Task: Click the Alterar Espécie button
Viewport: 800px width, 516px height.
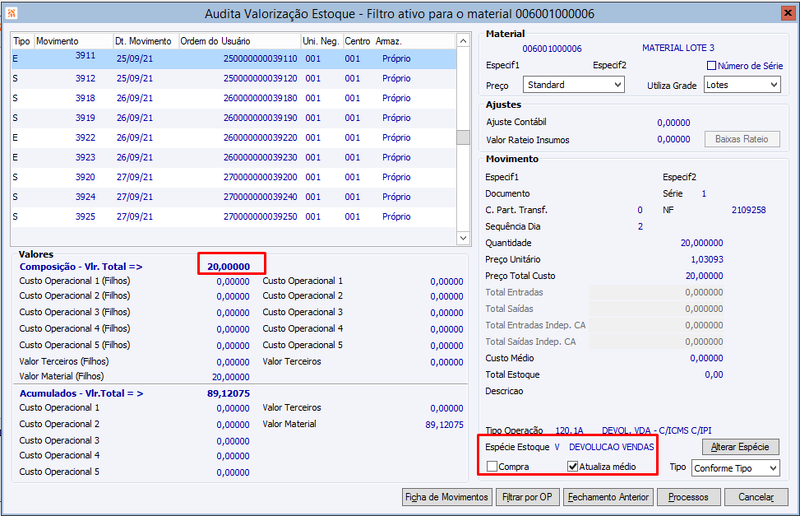Action: click(x=740, y=447)
